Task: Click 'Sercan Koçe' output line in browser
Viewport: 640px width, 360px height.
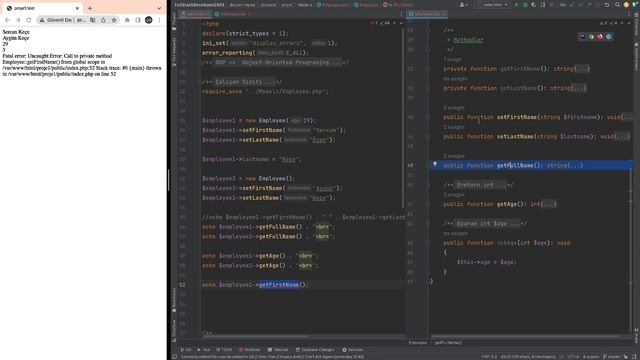Action: [x=16, y=32]
